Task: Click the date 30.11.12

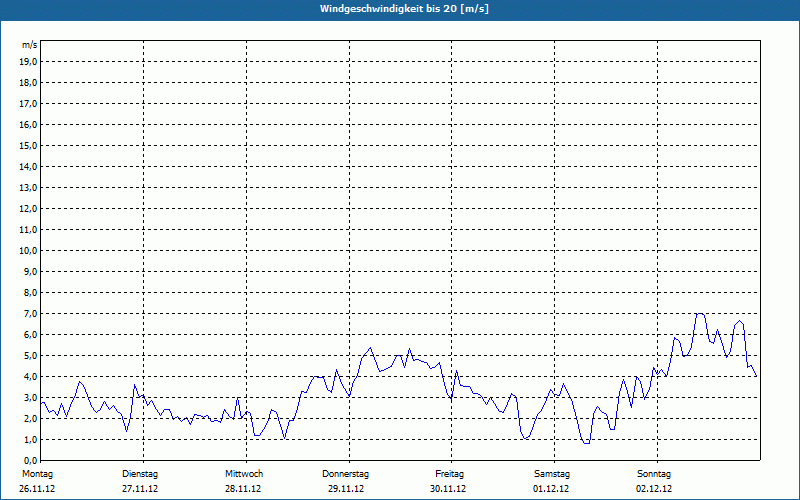Action: [x=448, y=489]
